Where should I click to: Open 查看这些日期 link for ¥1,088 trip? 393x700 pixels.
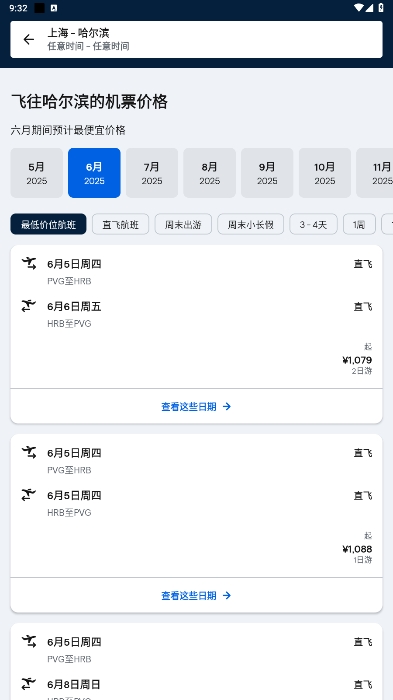196,595
